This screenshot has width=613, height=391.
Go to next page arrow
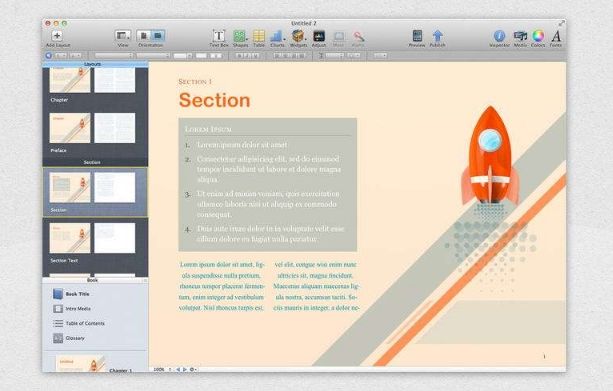click(185, 369)
